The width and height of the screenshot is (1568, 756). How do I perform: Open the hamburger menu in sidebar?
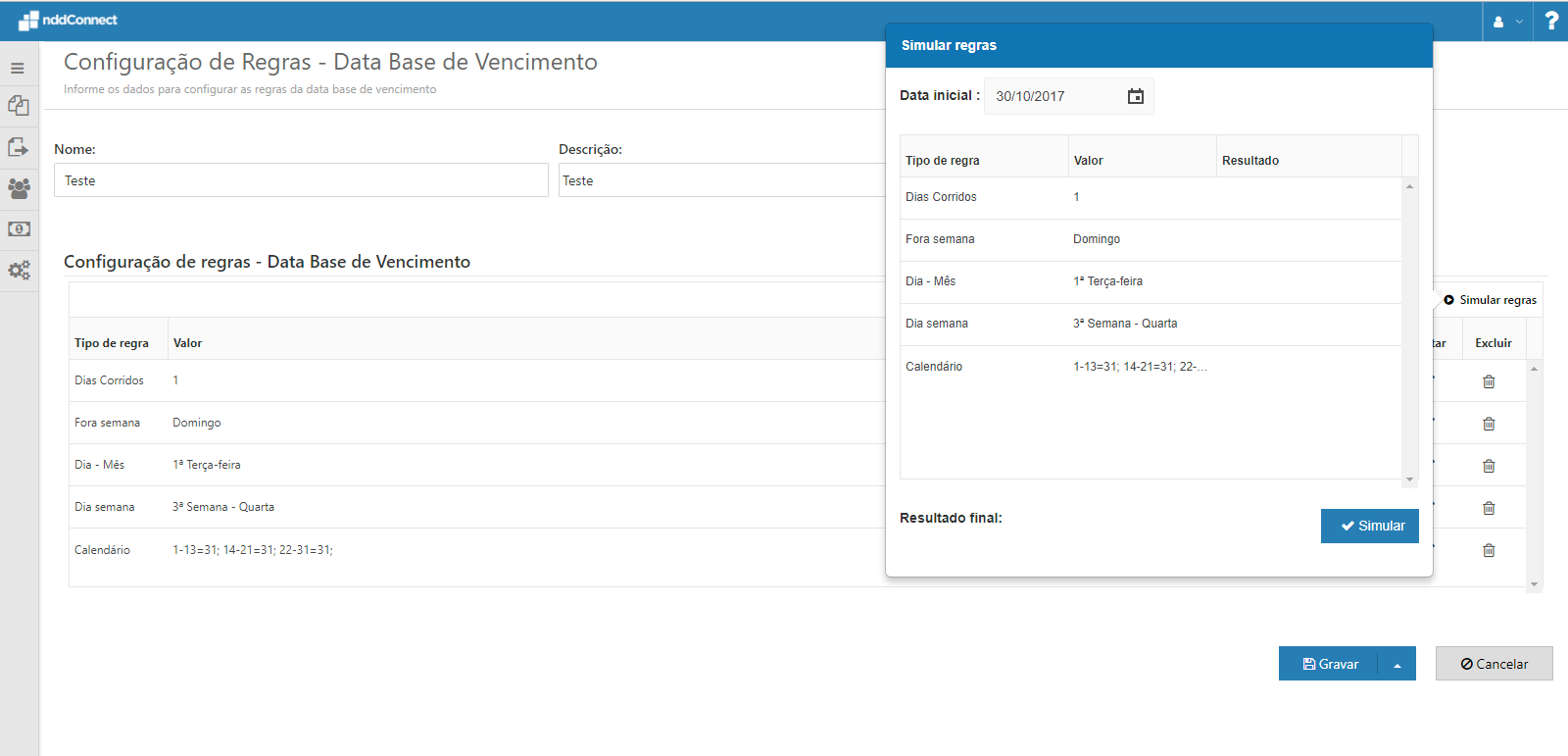point(18,69)
